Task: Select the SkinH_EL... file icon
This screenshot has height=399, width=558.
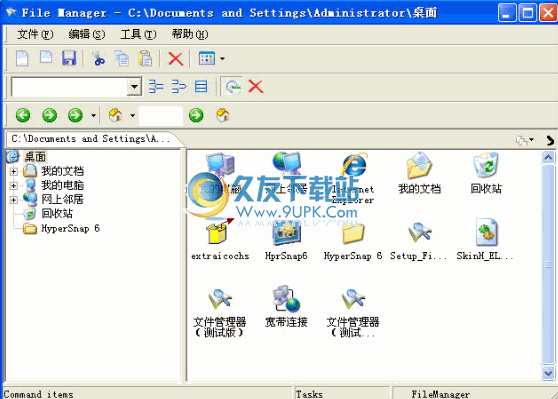Action: coord(486,232)
